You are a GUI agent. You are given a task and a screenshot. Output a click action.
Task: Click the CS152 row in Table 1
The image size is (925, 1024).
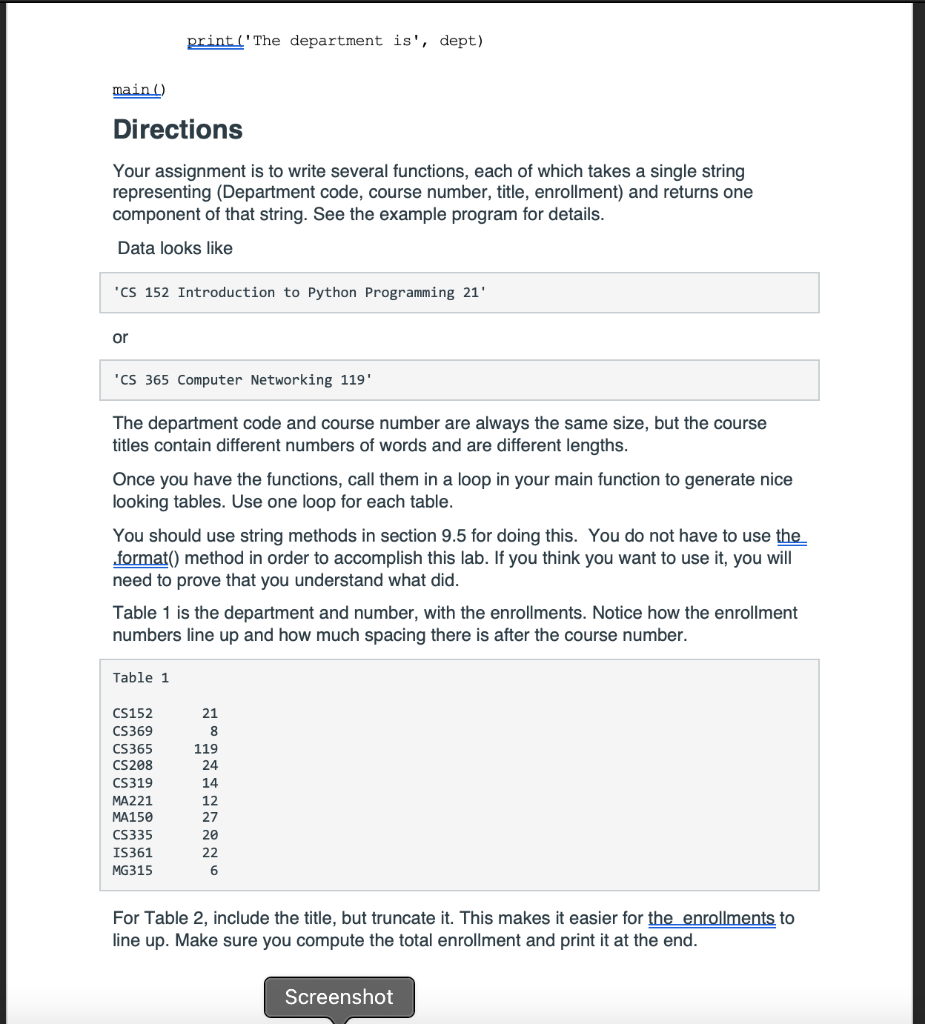(x=165, y=713)
